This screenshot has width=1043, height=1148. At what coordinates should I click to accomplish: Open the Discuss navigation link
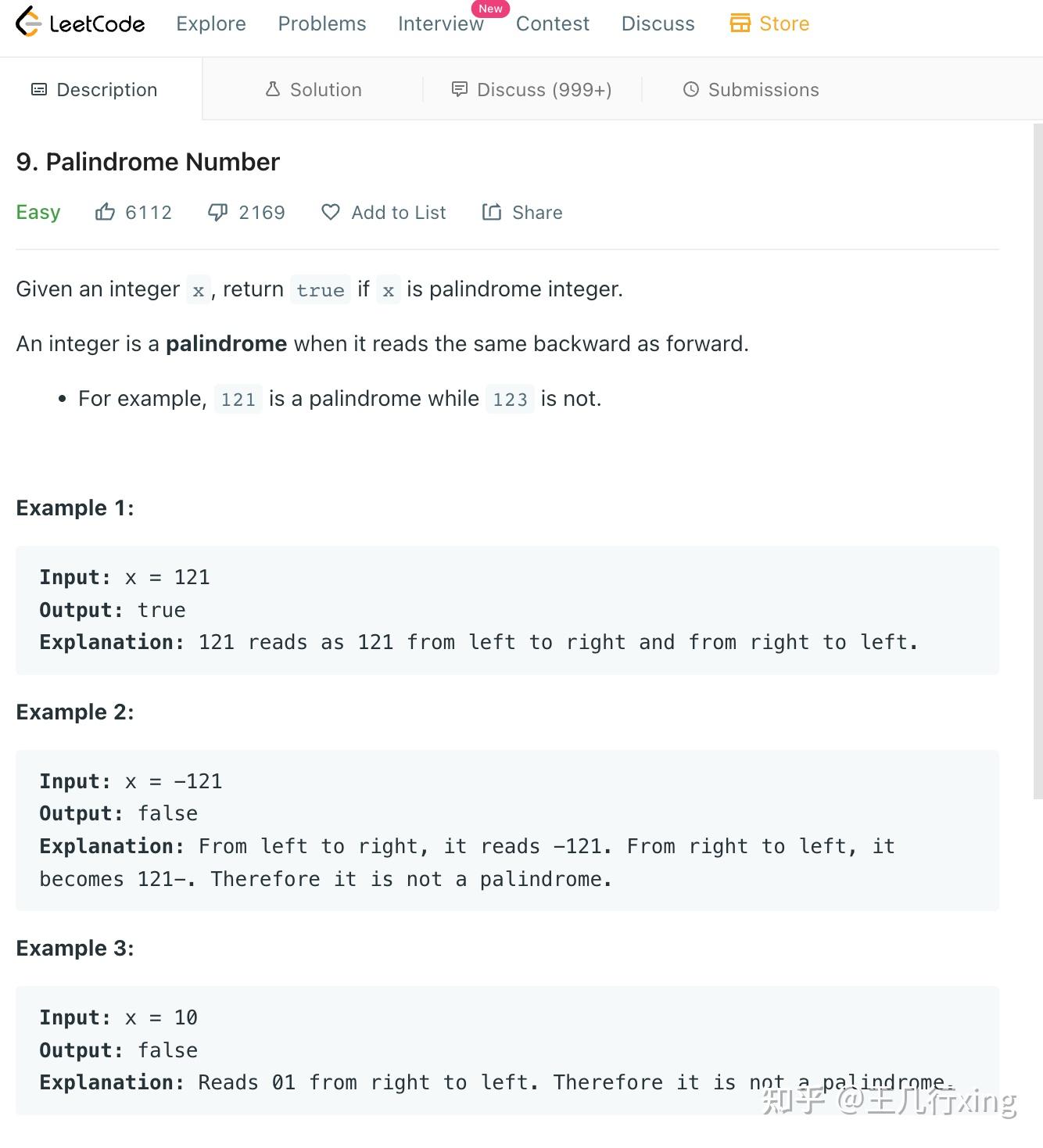tap(658, 23)
